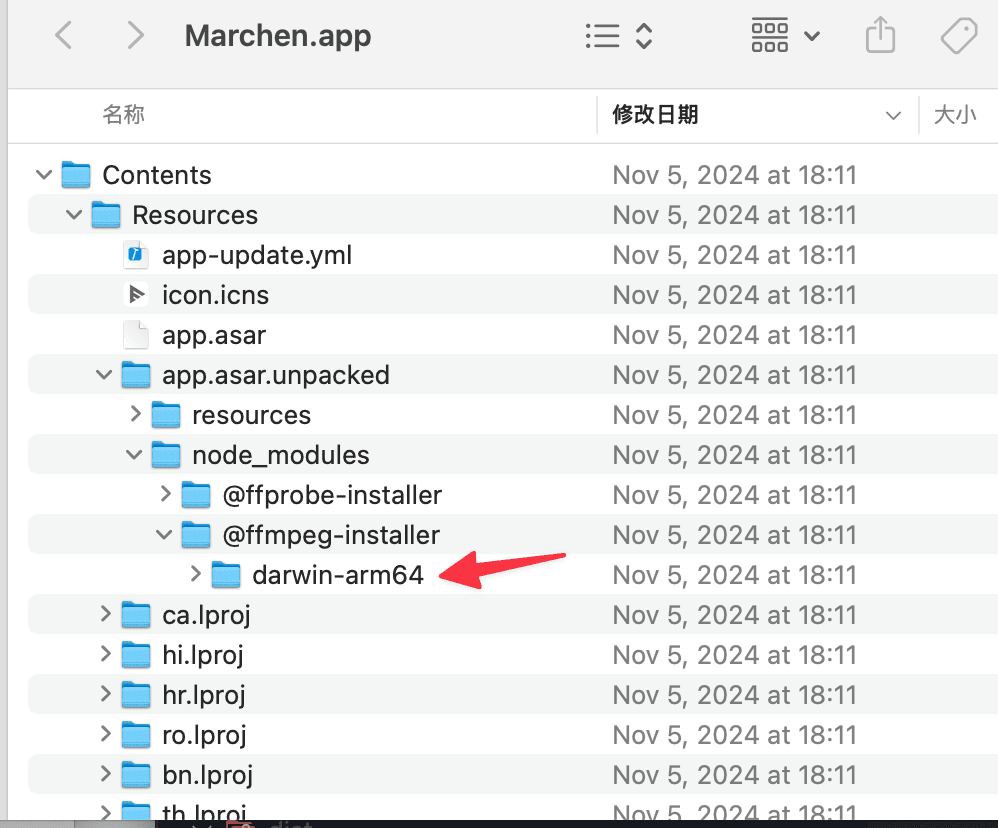Click the Tags toolbar icon
The width and height of the screenshot is (998, 828).
point(960,37)
